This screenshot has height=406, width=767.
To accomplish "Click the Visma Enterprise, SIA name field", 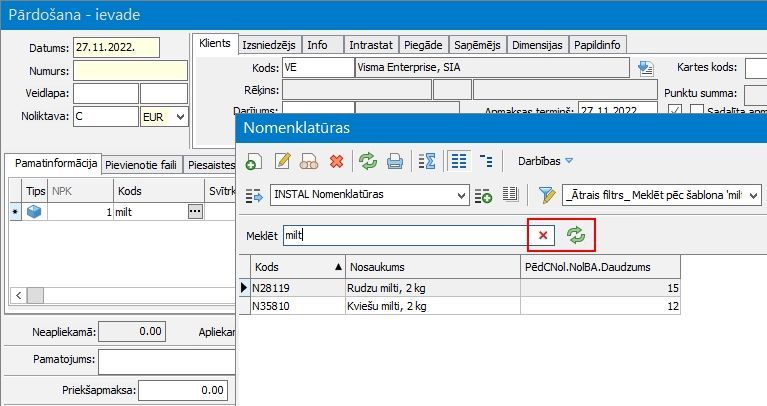I will 492,68.
